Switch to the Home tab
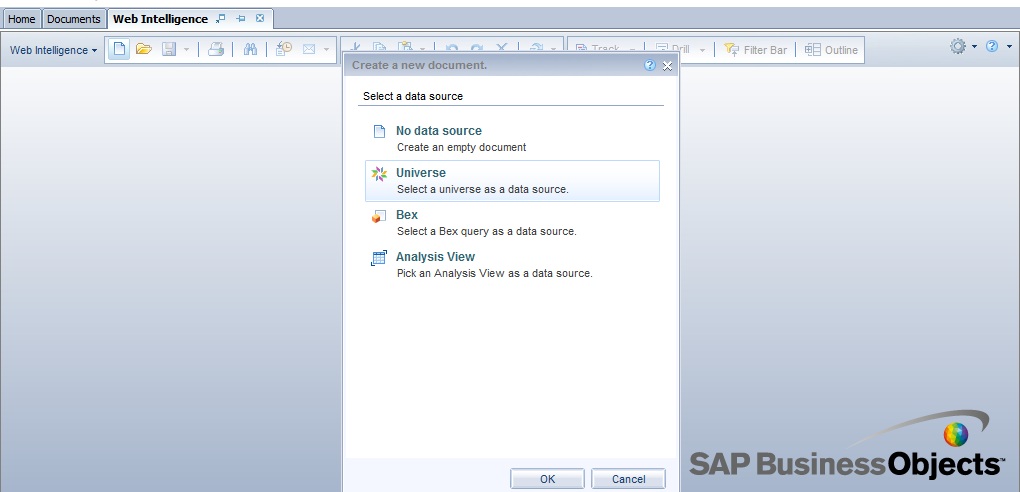This screenshot has width=1020, height=492. pos(21,19)
